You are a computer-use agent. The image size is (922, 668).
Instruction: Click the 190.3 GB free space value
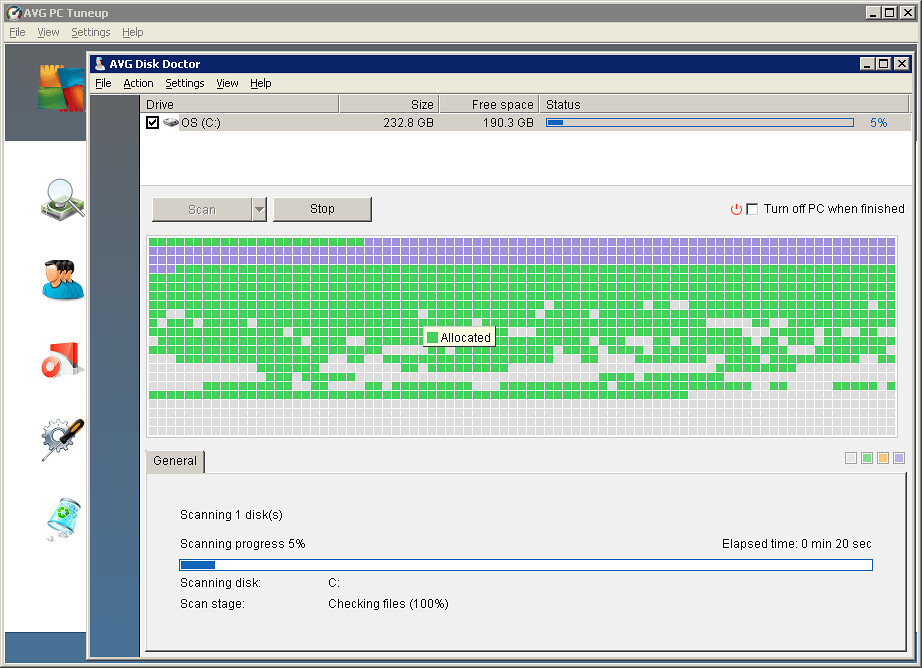508,122
